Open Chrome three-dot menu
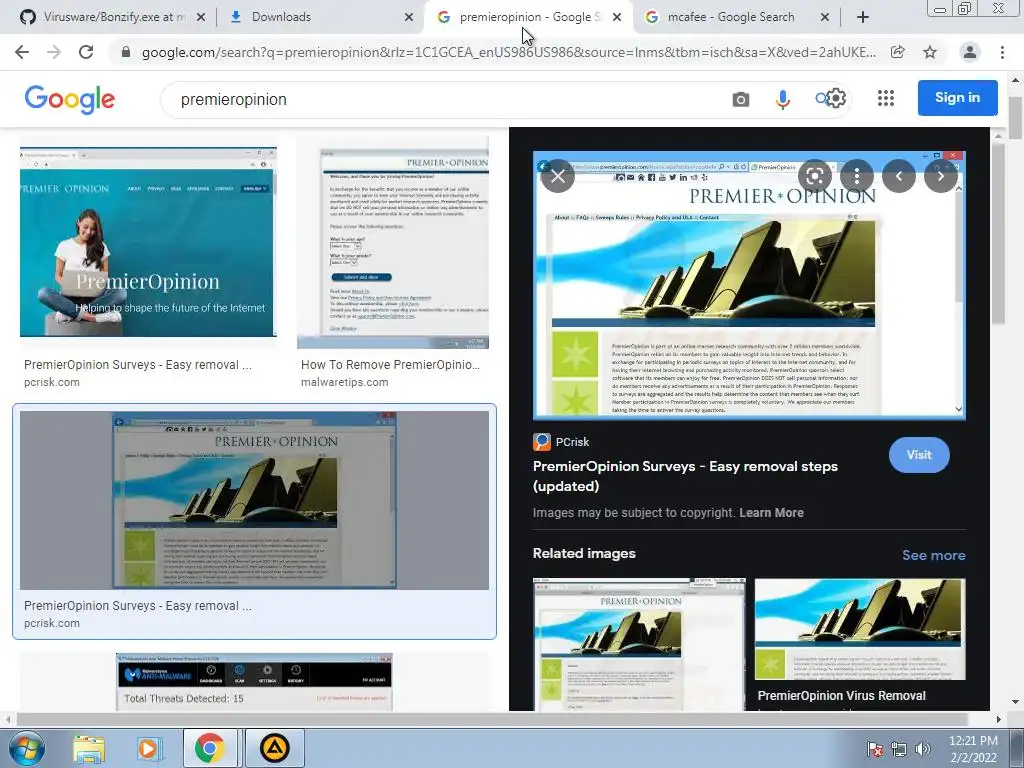The image size is (1024, 768). (1002, 52)
